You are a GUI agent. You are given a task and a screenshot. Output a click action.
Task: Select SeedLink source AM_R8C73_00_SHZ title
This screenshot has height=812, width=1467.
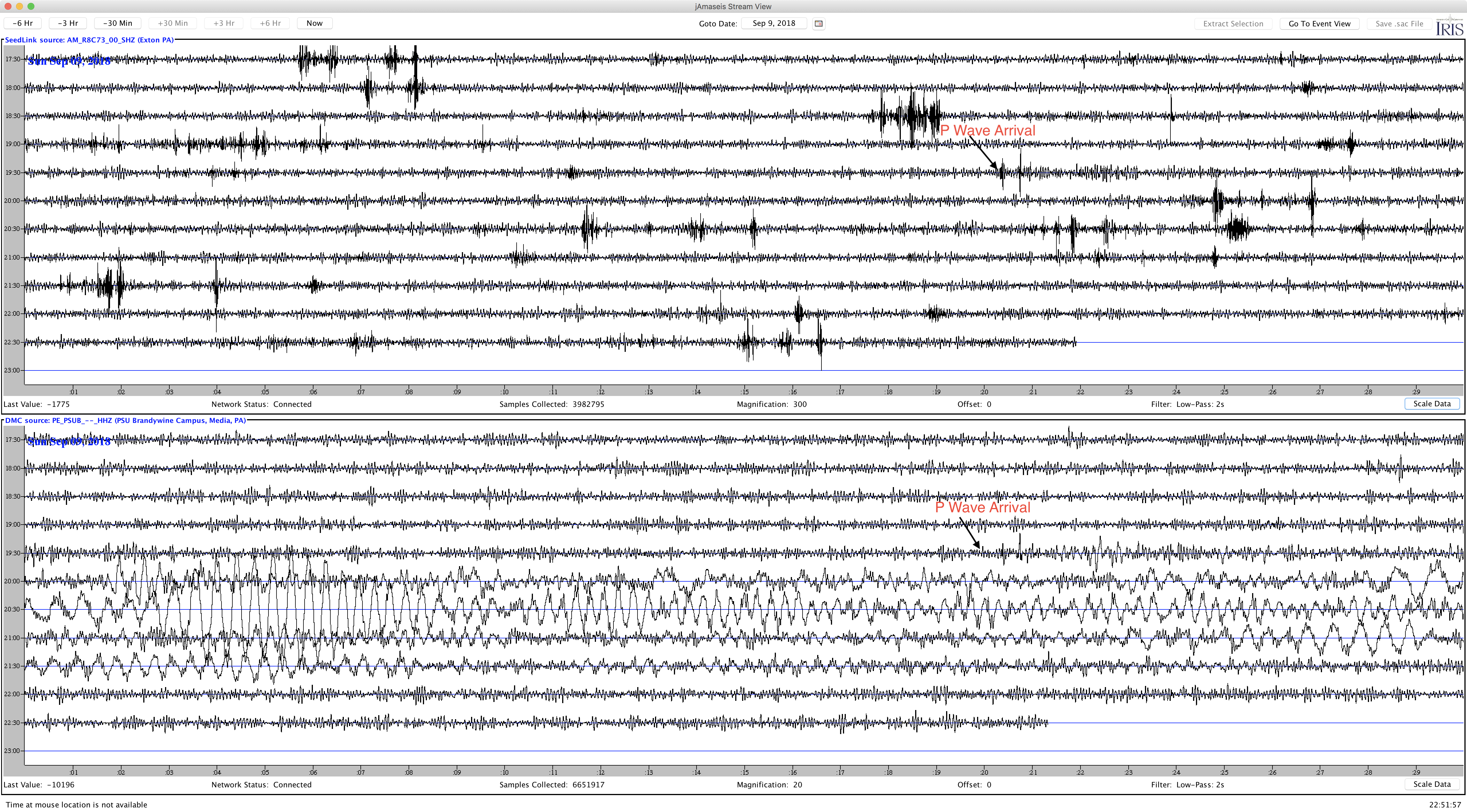[89, 40]
